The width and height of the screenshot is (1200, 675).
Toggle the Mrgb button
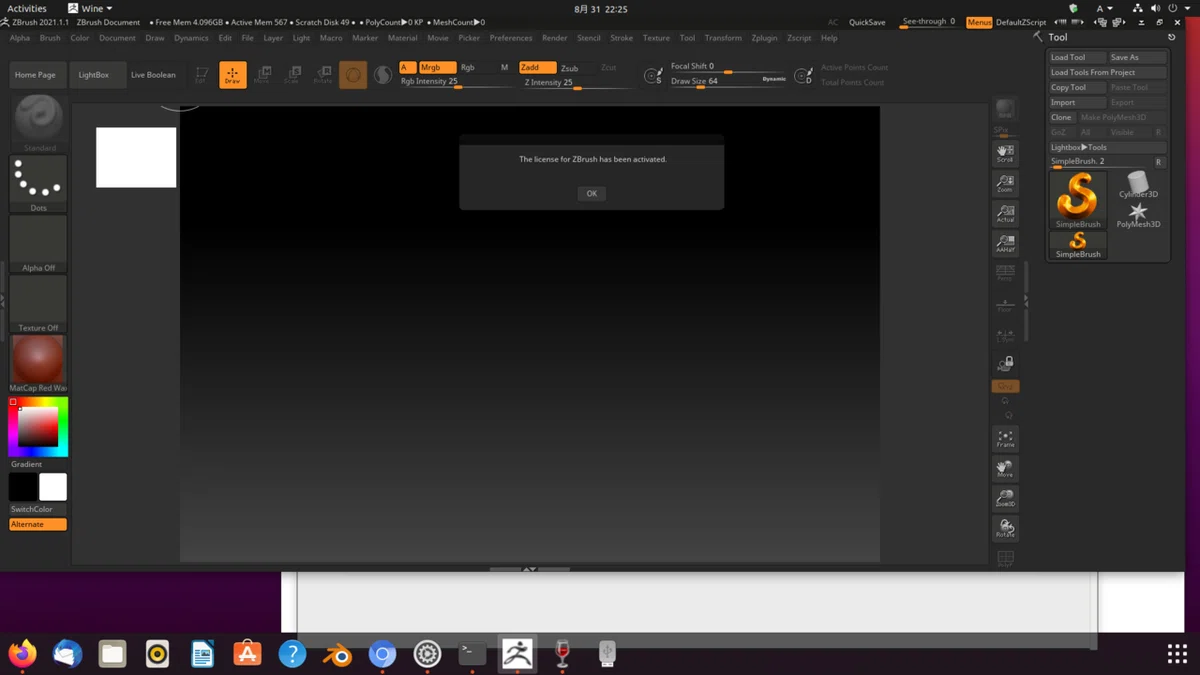pos(436,67)
